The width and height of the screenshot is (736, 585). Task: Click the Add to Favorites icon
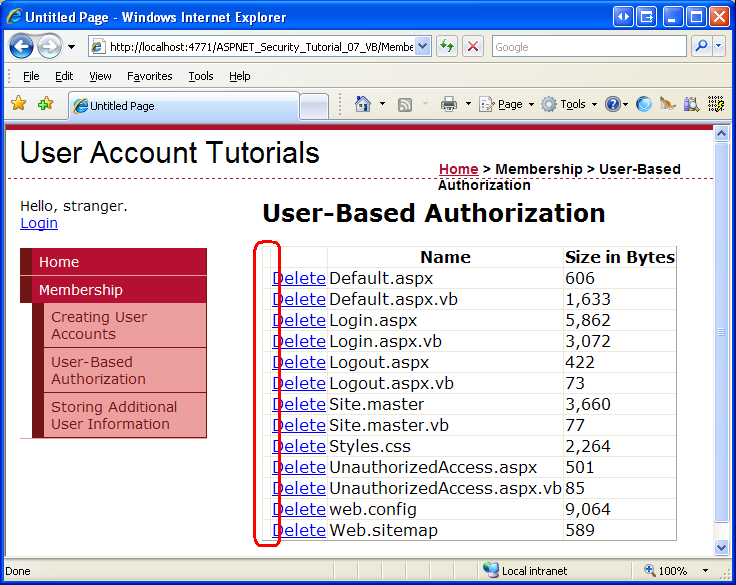(x=46, y=104)
